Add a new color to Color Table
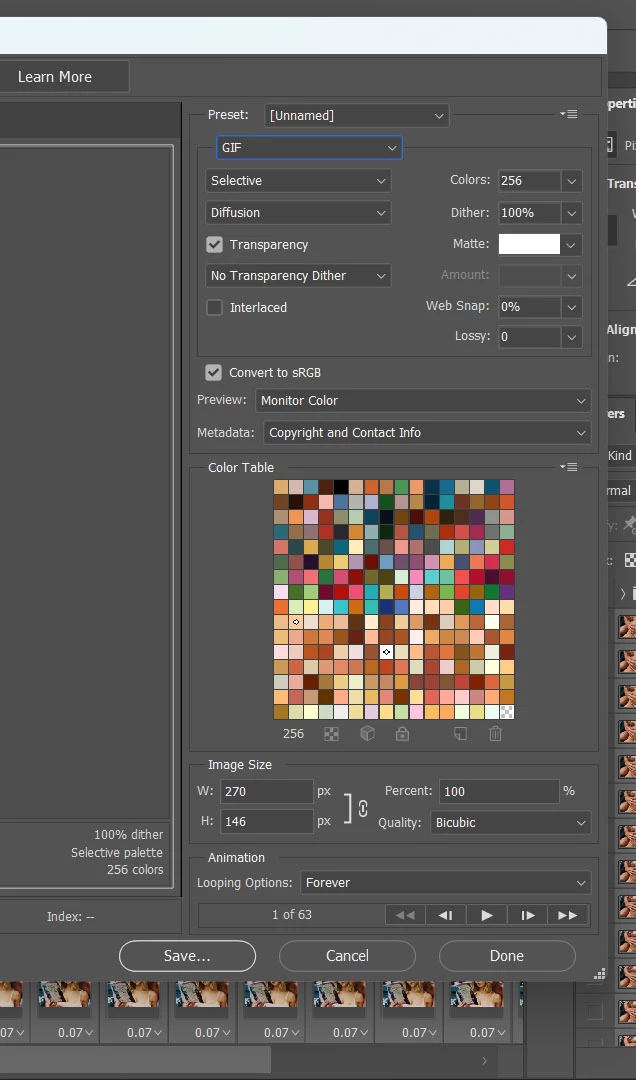The width and height of the screenshot is (636, 1080). coord(460,734)
